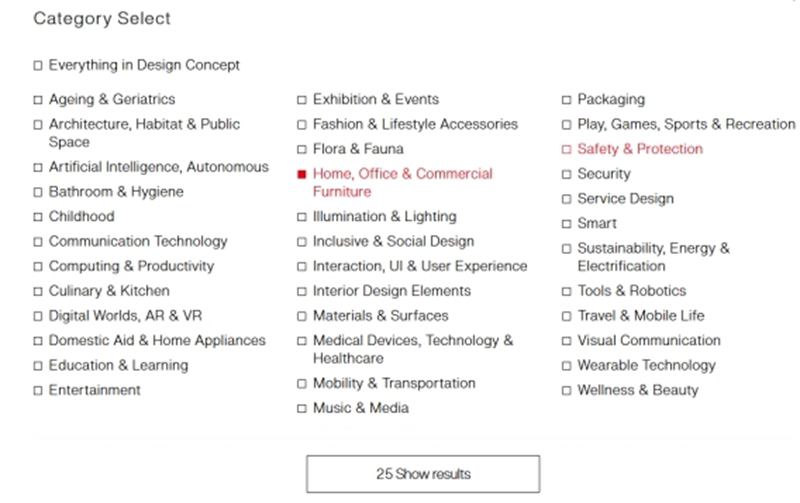
Task: Check the Bathroom & Hygiene category
Action: (38, 192)
